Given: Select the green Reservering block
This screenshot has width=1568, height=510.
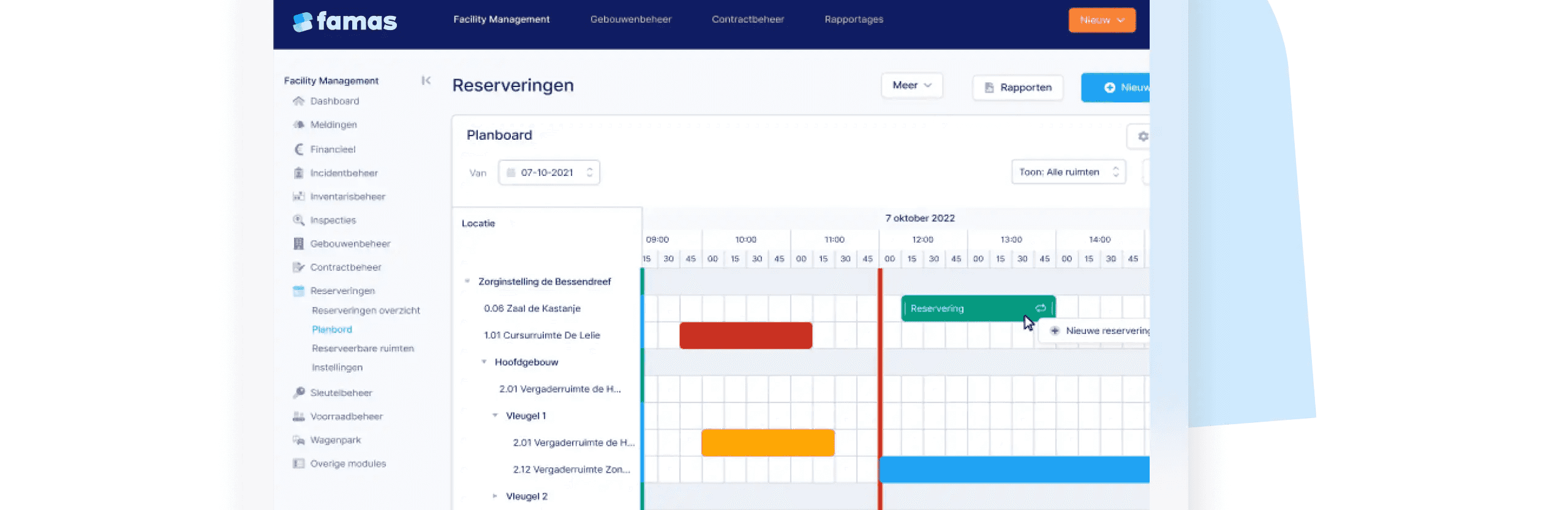Looking at the screenshot, I should tap(978, 308).
